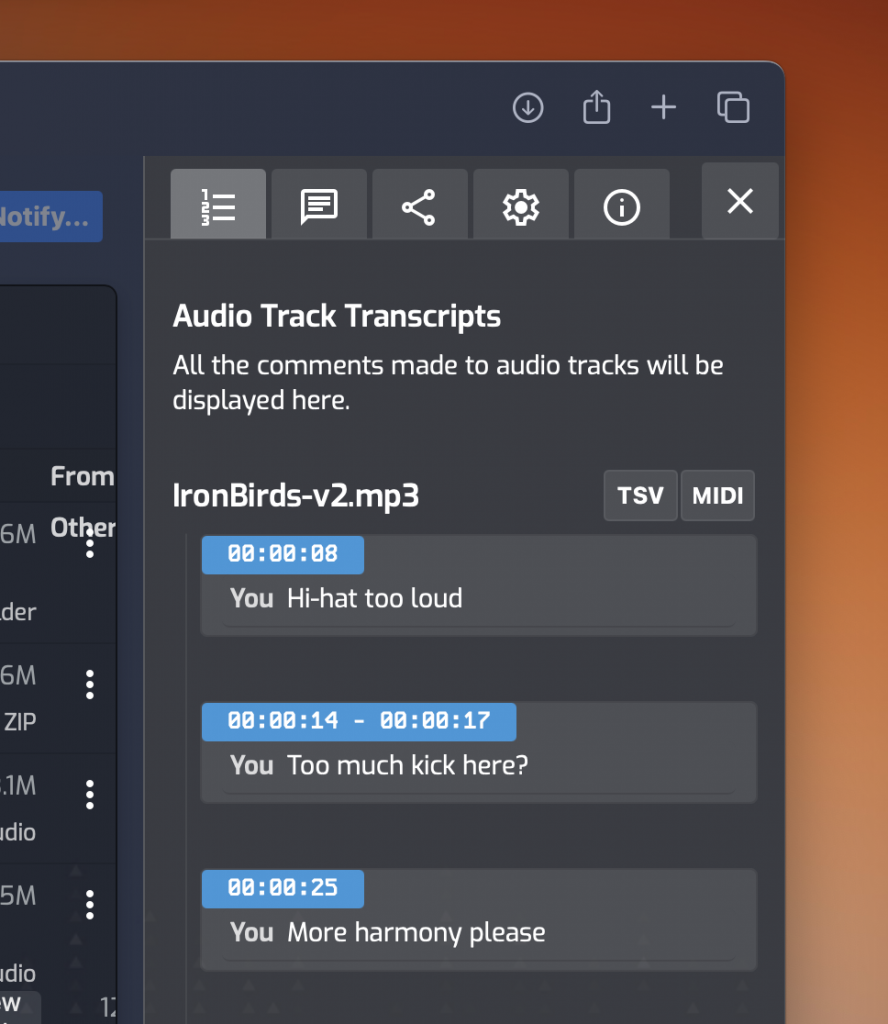Open a new tab with plus icon
This screenshot has width=888, height=1024.
664,107
